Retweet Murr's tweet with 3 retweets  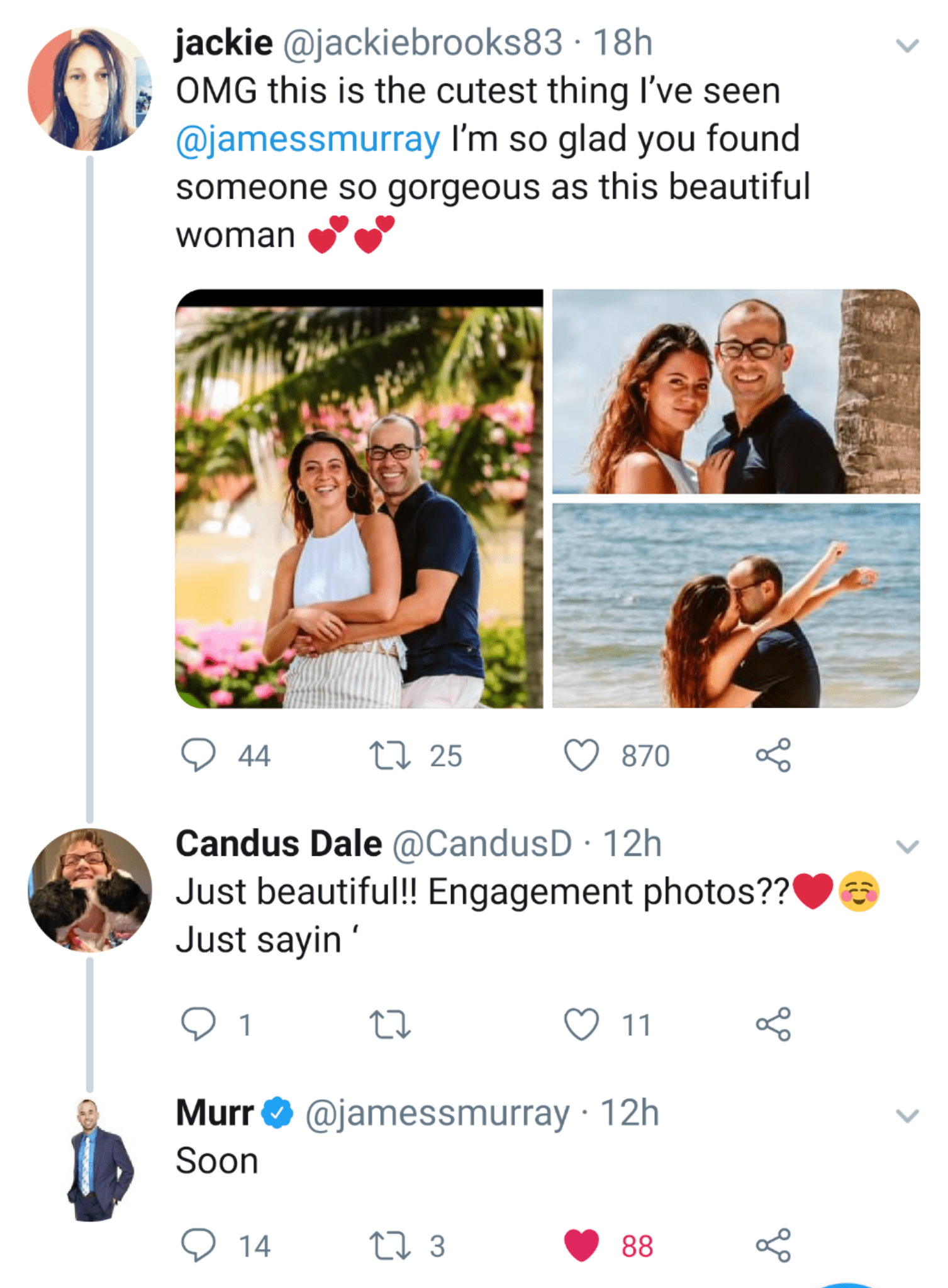(390, 1246)
